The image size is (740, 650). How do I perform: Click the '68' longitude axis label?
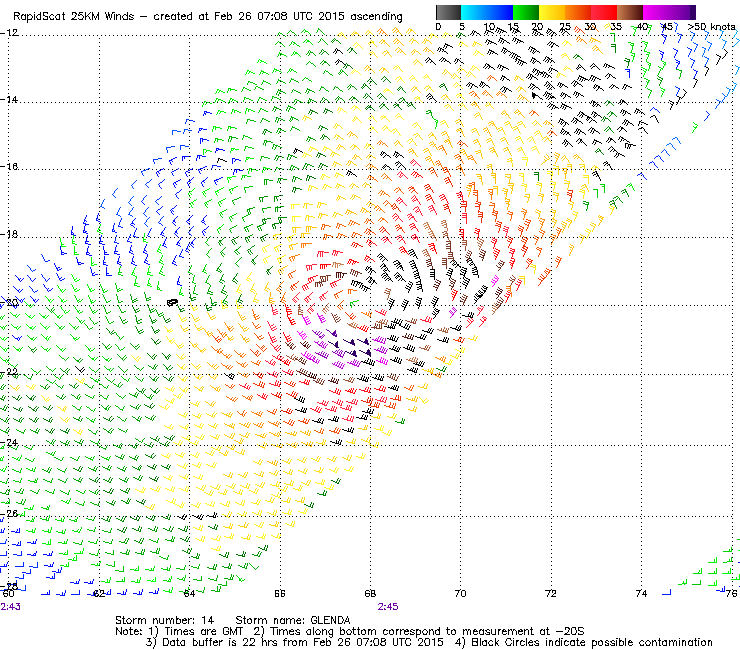point(370,593)
